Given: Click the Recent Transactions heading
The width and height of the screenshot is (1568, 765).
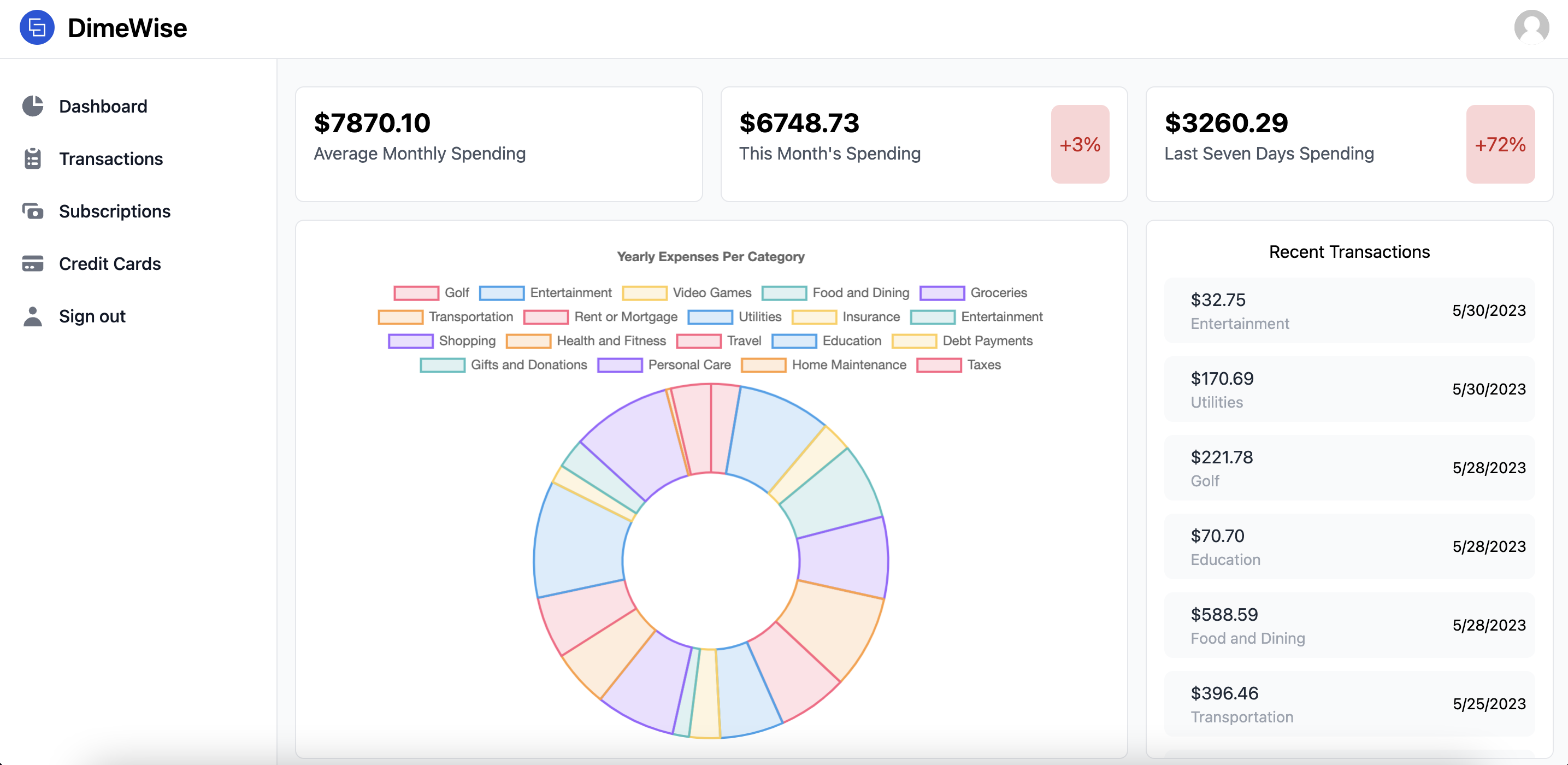Looking at the screenshot, I should tap(1349, 252).
